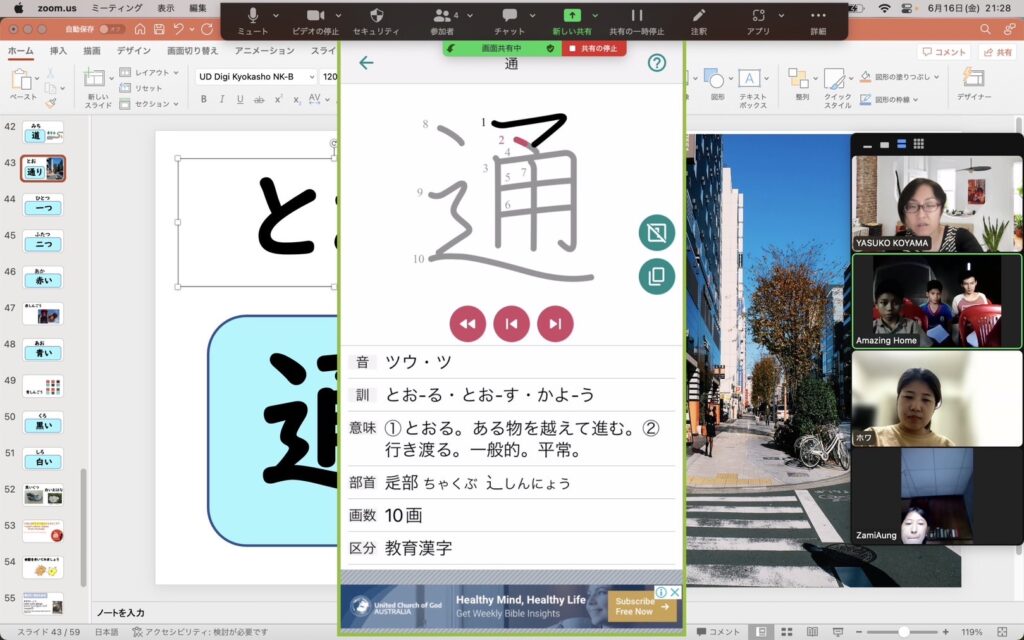Step back one stroke
The height and width of the screenshot is (640, 1024).
(x=511, y=324)
